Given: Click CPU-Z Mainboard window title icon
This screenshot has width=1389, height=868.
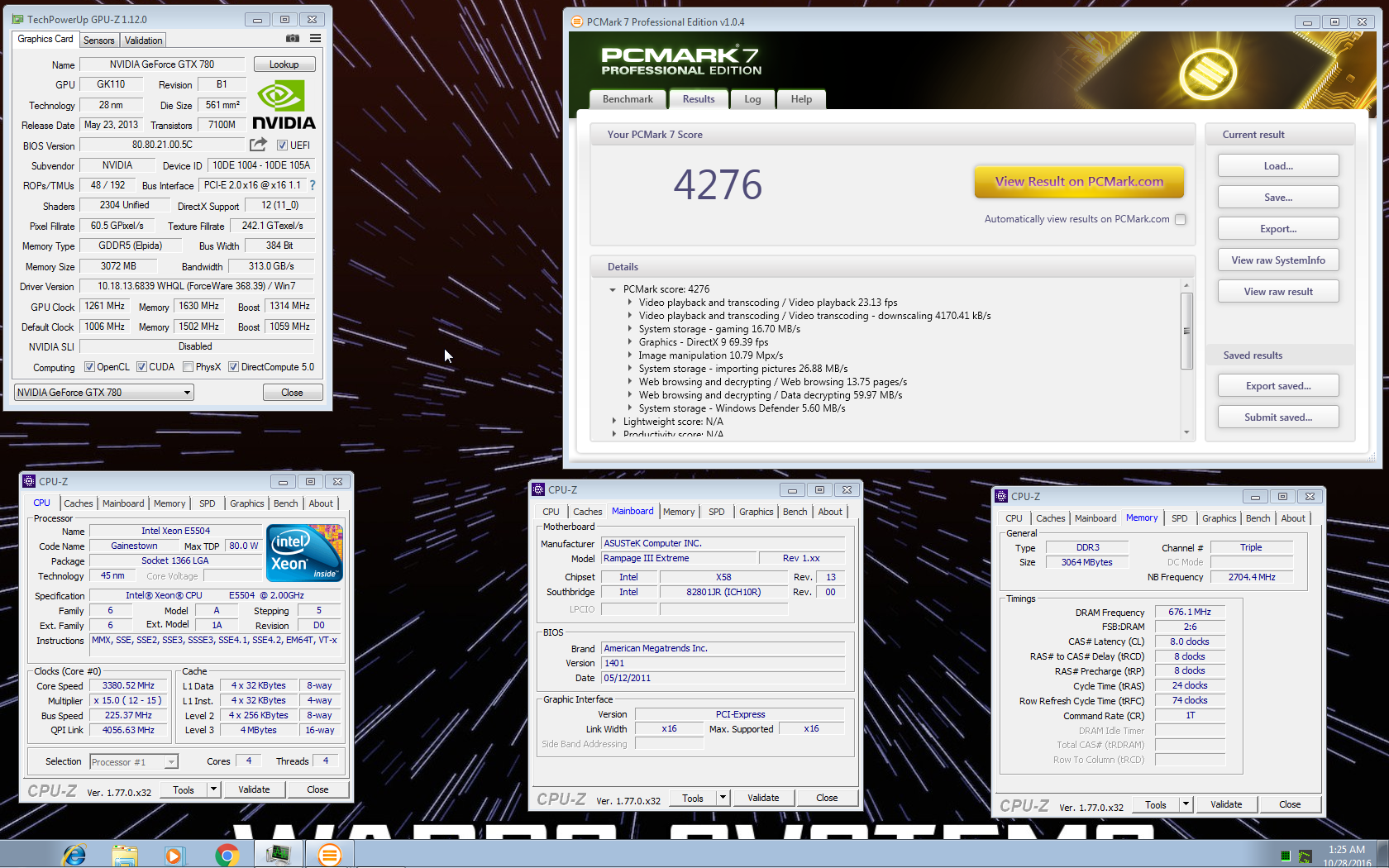Looking at the screenshot, I should pos(538,489).
